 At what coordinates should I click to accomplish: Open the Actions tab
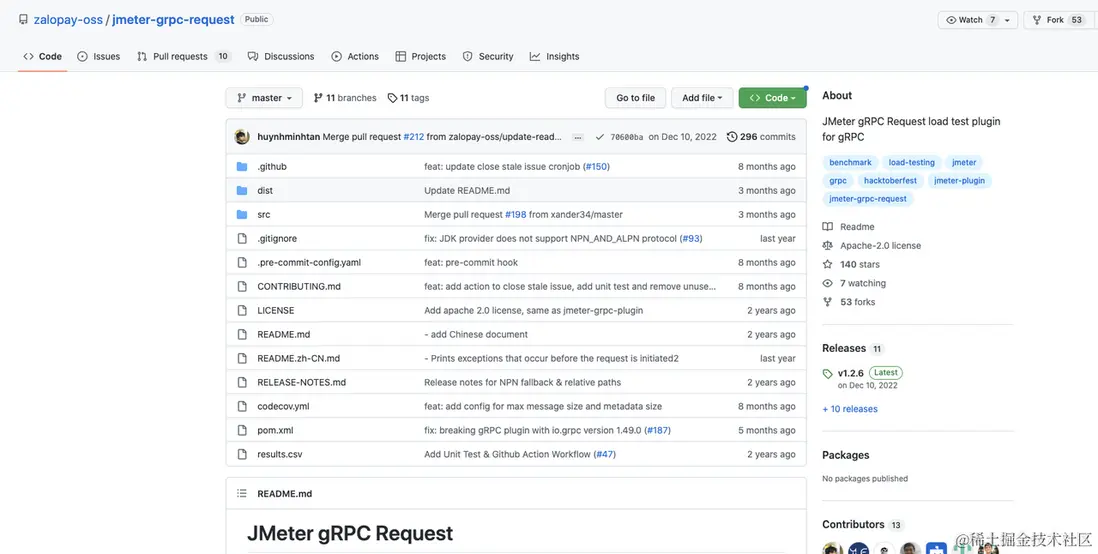pyautogui.click(x=355, y=56)
